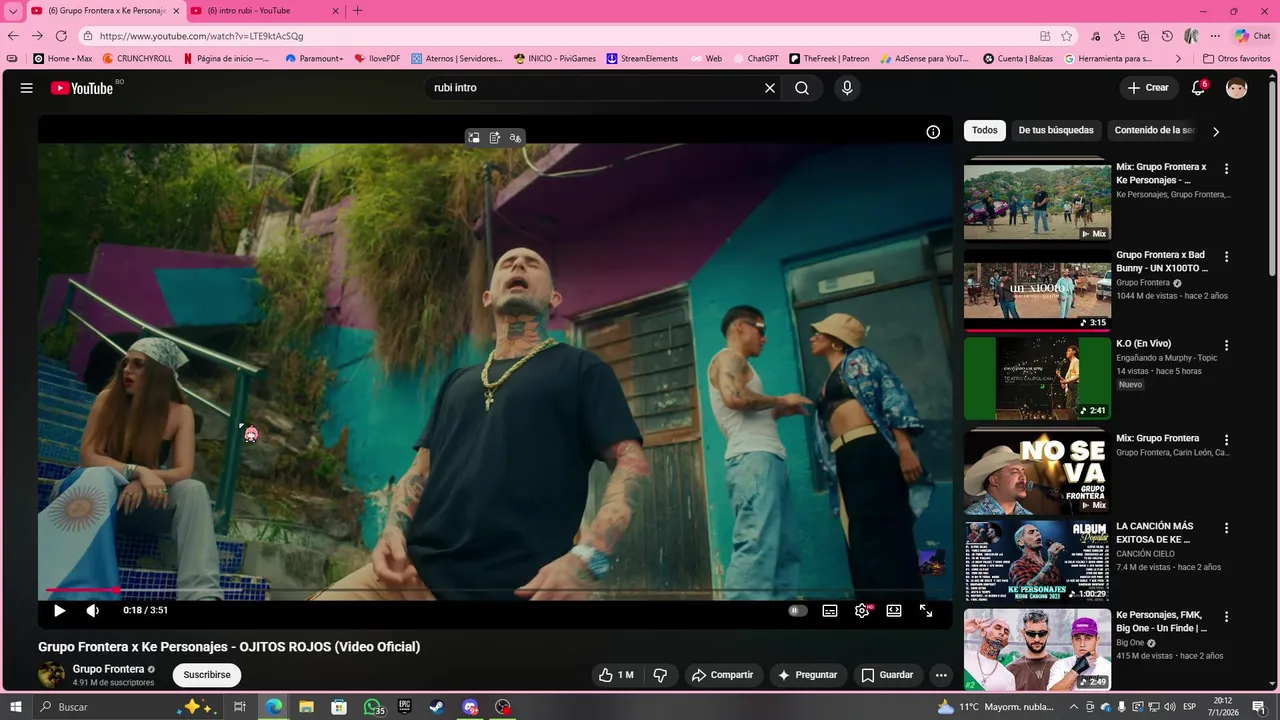Open UN X100TO video title
Image resolution: width=1280 pixels, height=720 pixels.
[x=1162, y=262]
